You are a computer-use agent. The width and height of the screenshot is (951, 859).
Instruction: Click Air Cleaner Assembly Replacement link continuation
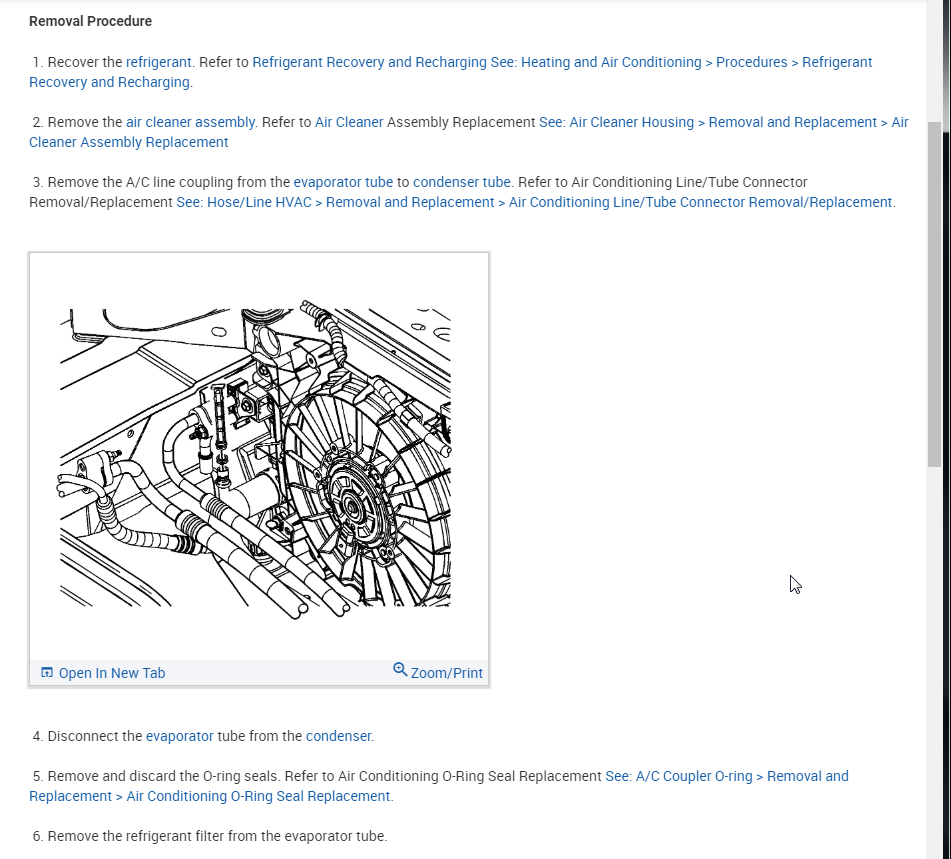point(129,143)
